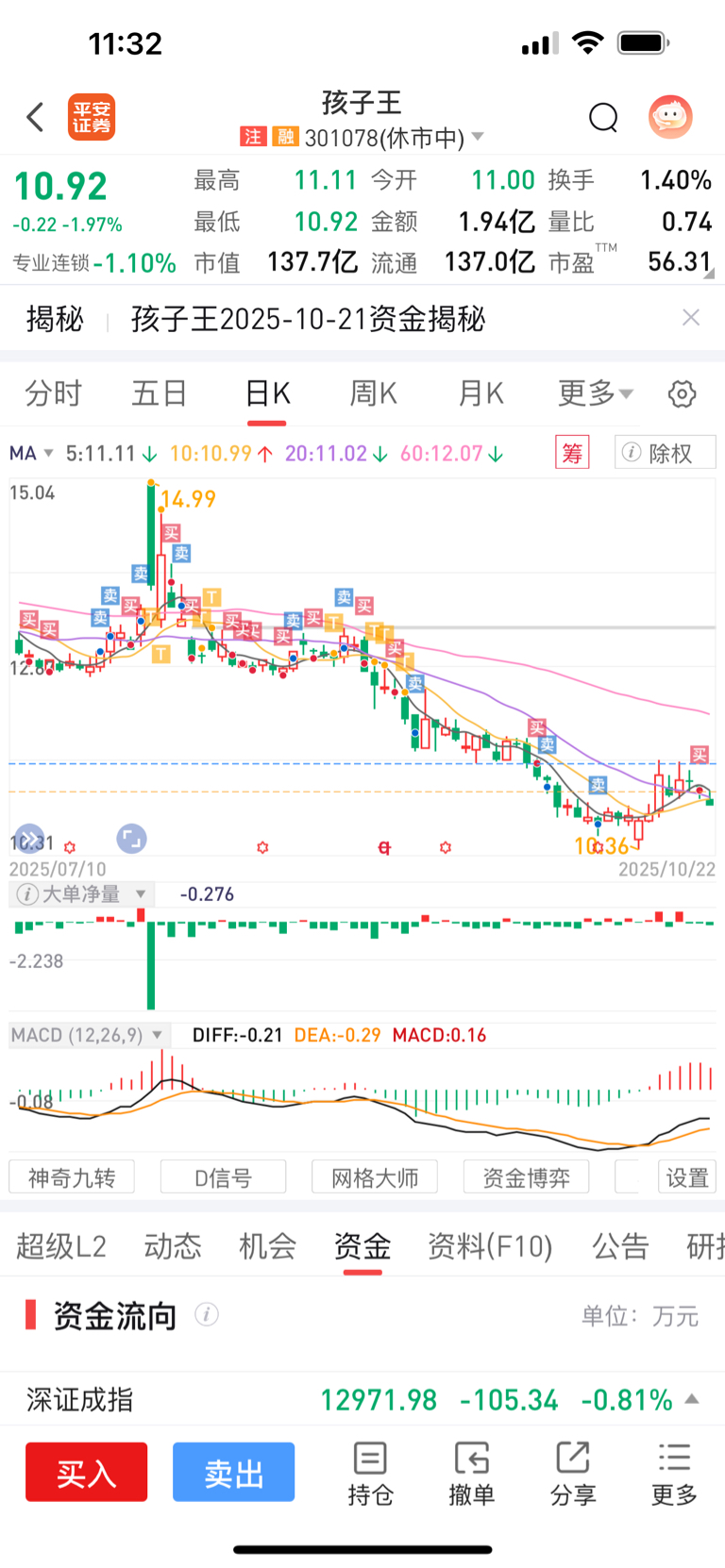The width and height of the screenshot is (725, 1568).
Task: Tap the 市值 137.7亿 value
Action: (312, 261)
